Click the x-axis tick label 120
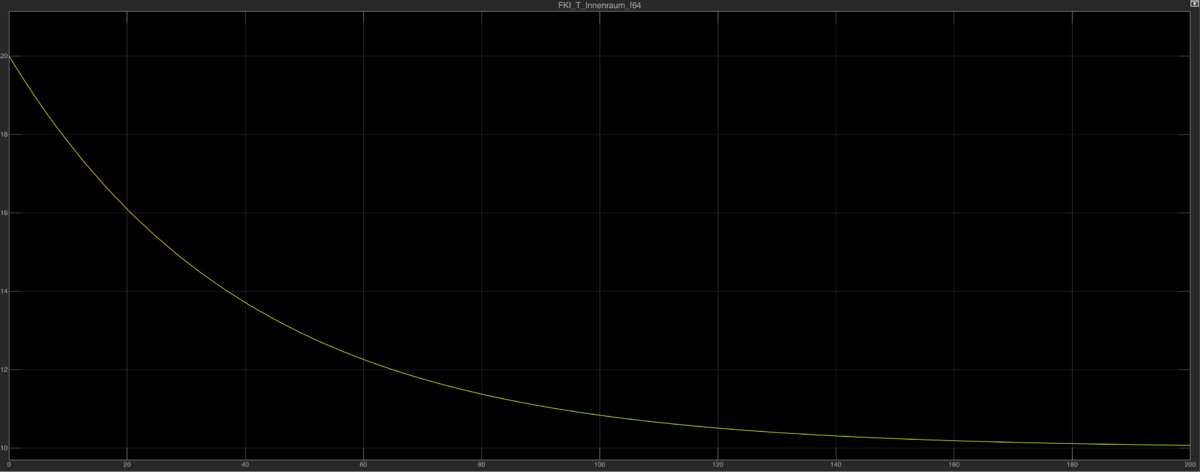The height and width of the screenshot is (472, 1200). click(717, 465)
